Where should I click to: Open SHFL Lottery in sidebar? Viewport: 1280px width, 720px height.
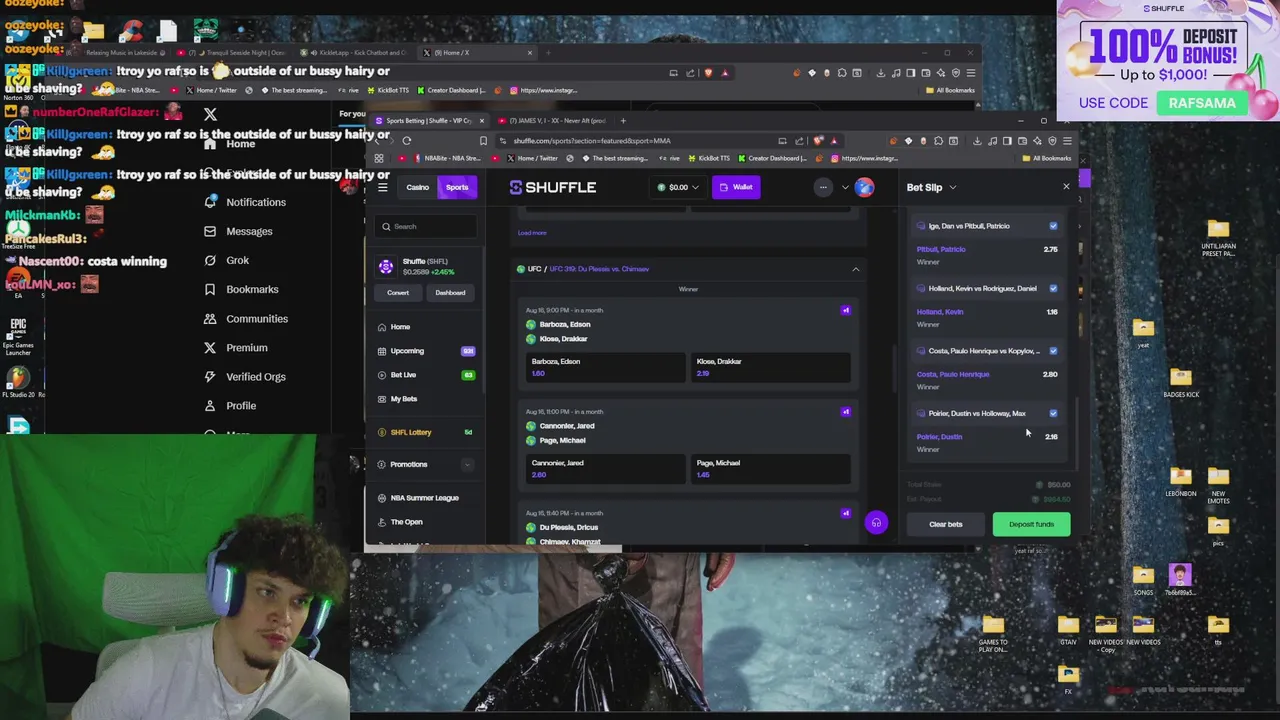click(x=411, y=432)
